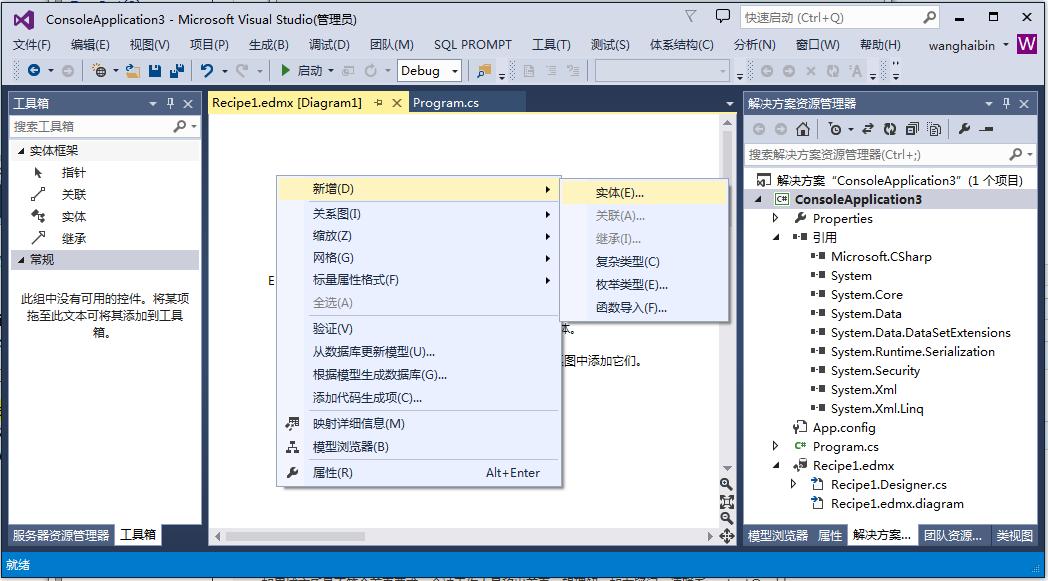Switch to 团队资源... bottom tab

[x=953, y=536]
